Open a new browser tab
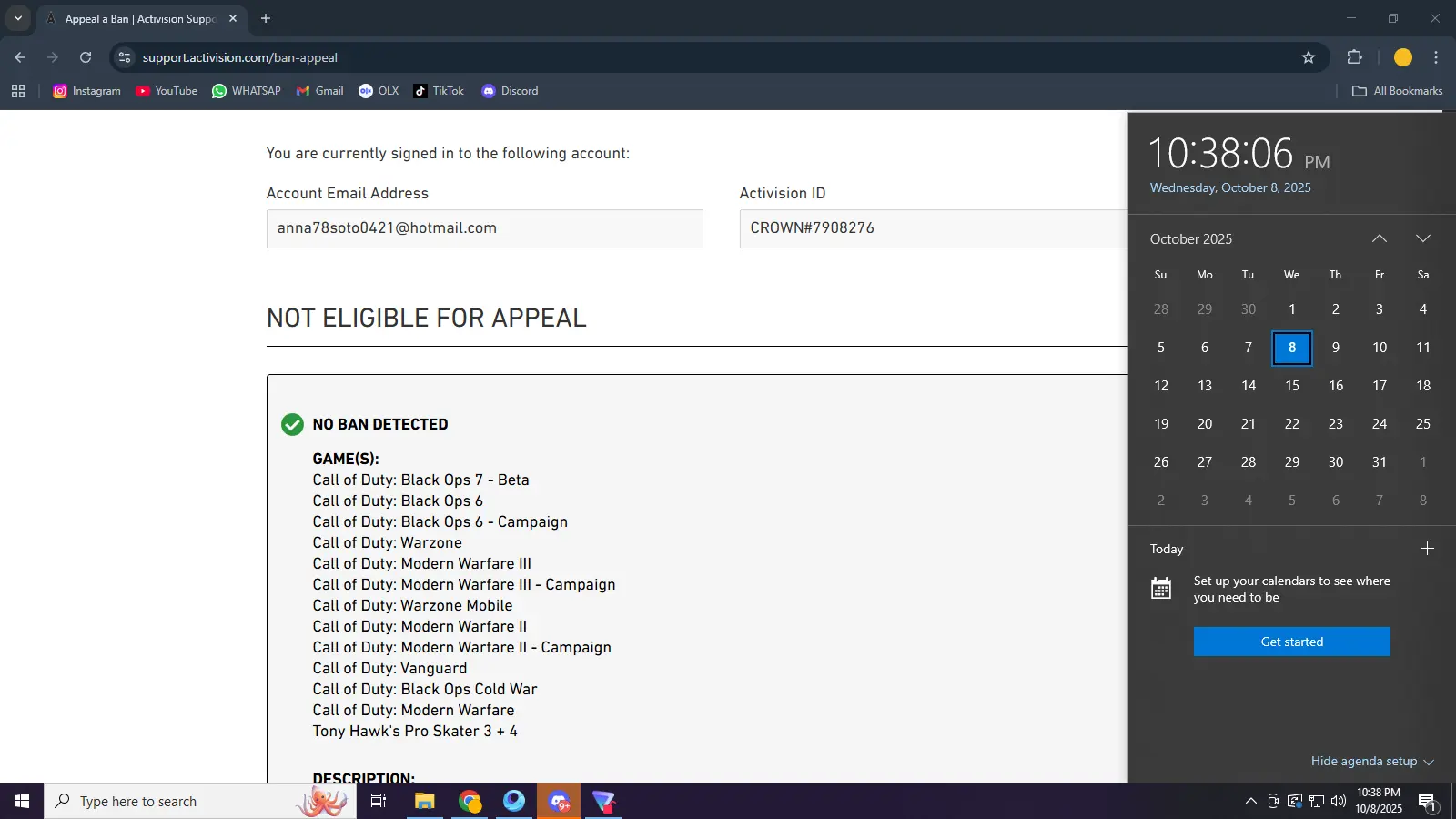 coord(266,18)
